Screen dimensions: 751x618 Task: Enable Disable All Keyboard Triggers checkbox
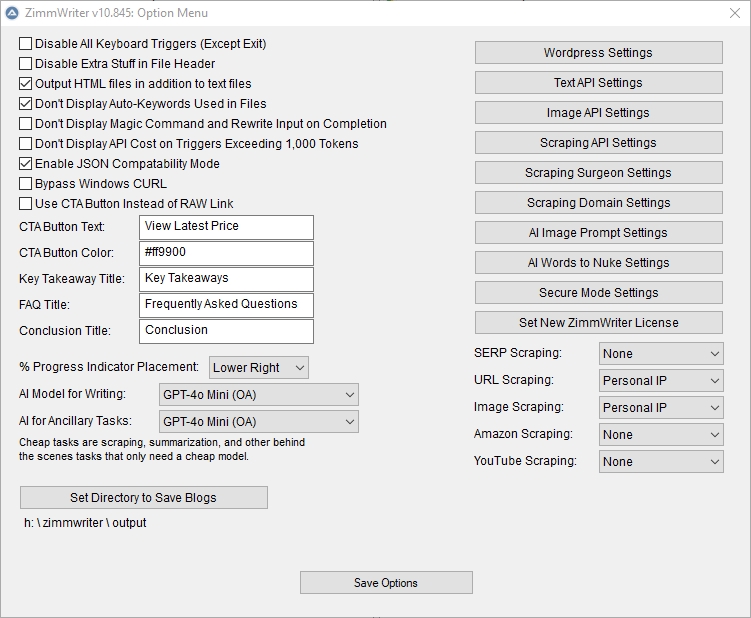pos(26,44)
